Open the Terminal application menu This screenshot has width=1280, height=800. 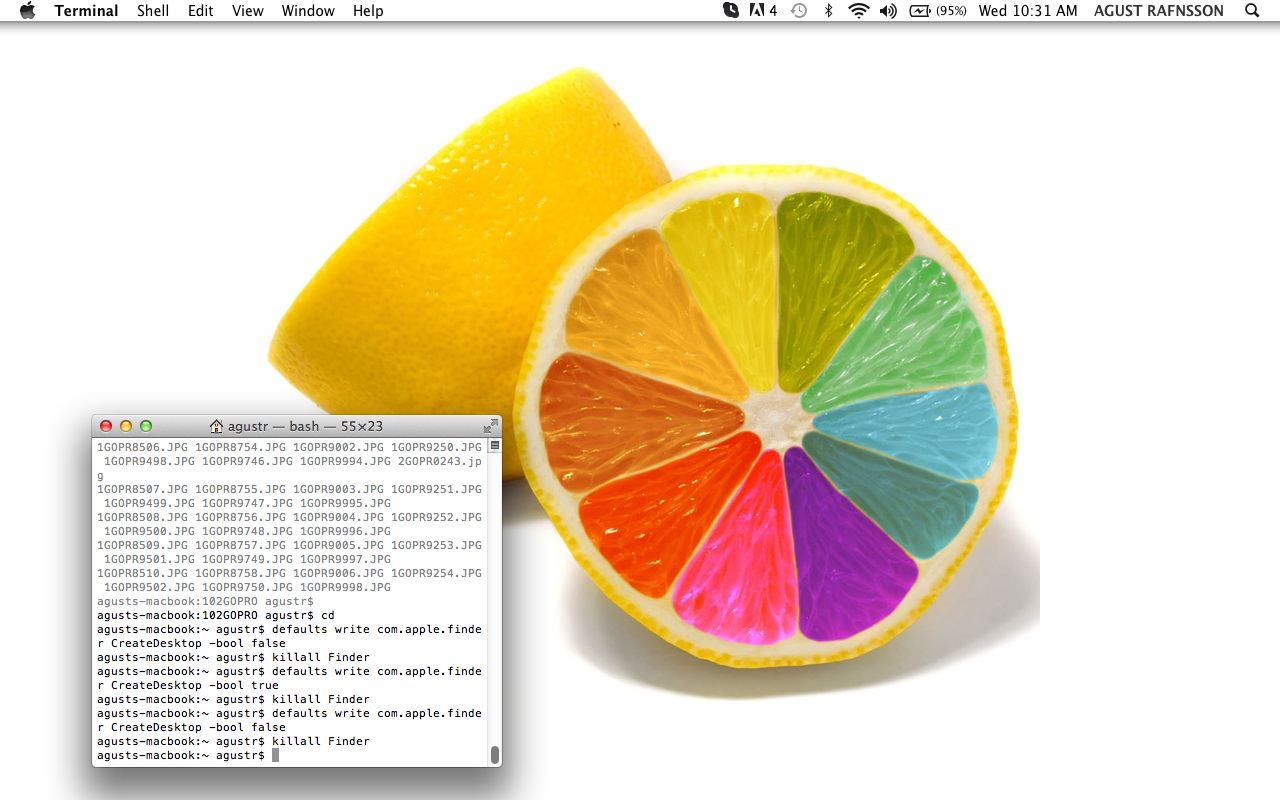(x=86, y=11)
